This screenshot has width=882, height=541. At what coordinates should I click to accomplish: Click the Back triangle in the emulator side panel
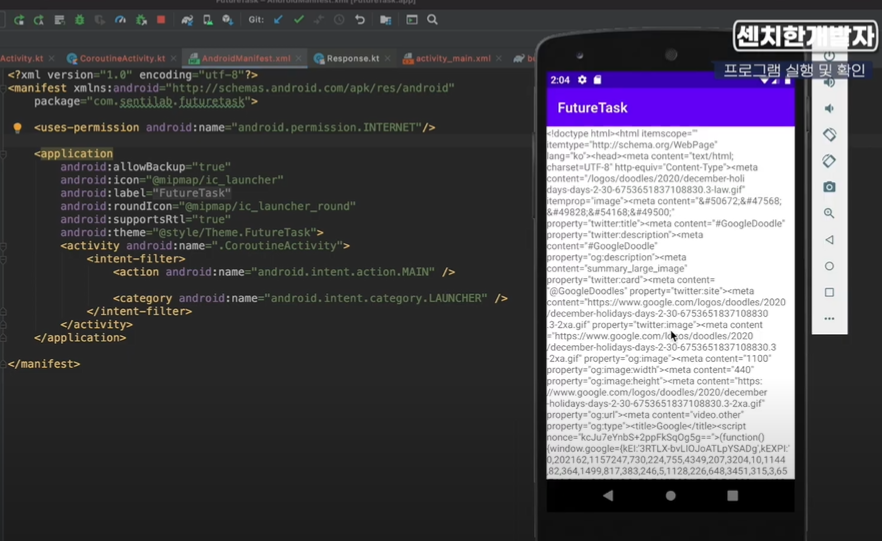[829, 240]
